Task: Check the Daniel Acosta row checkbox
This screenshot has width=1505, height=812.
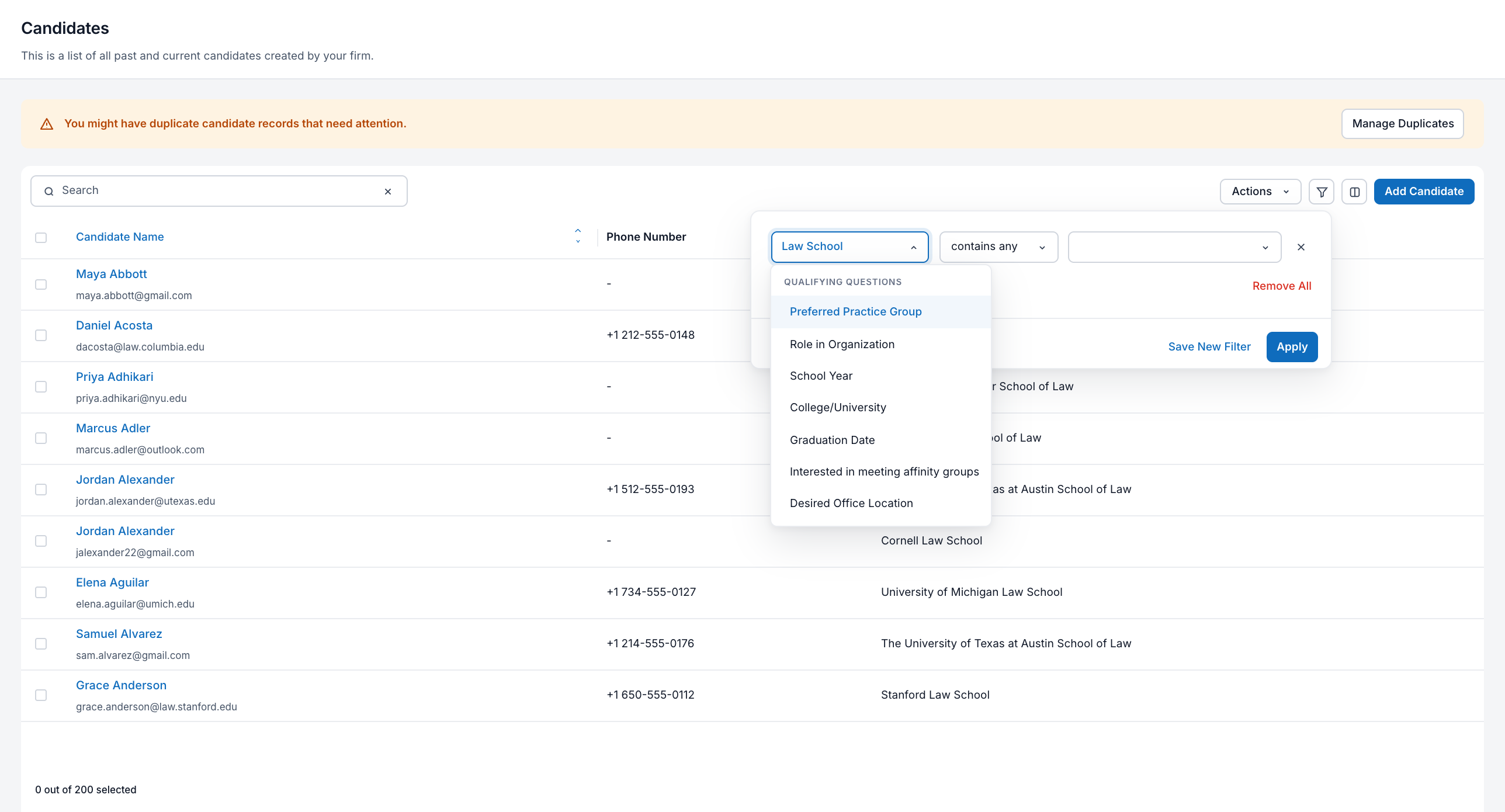Action: coord(41,335)
